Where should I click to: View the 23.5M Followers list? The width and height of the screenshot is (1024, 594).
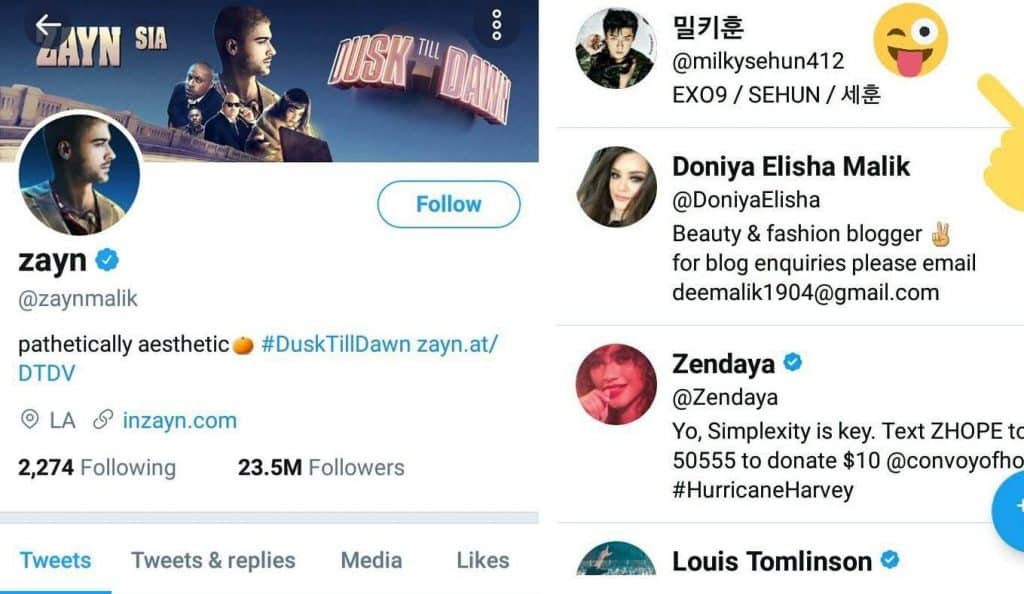pyautogui.click(x=321, y=467)
